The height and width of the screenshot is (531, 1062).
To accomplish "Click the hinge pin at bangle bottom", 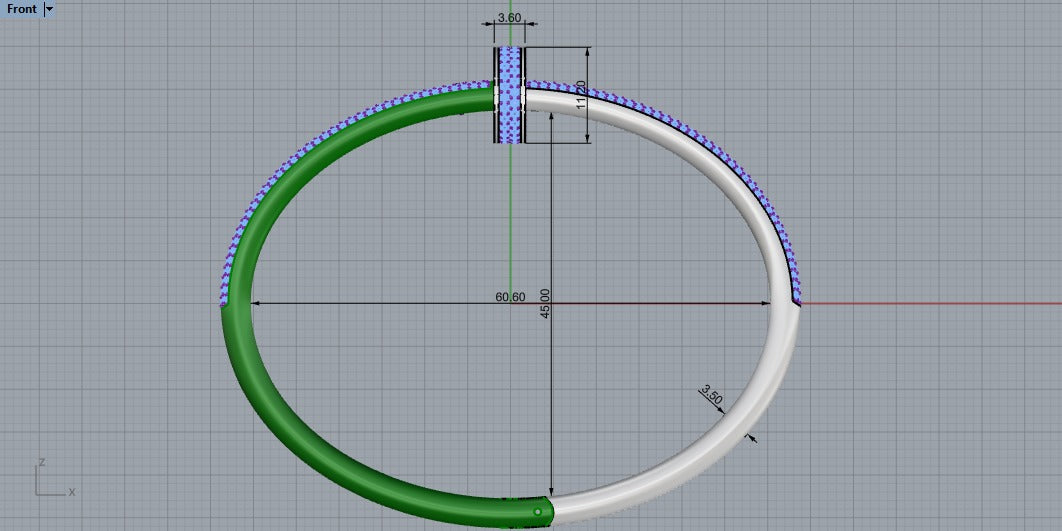I will [x=537, y=512].
